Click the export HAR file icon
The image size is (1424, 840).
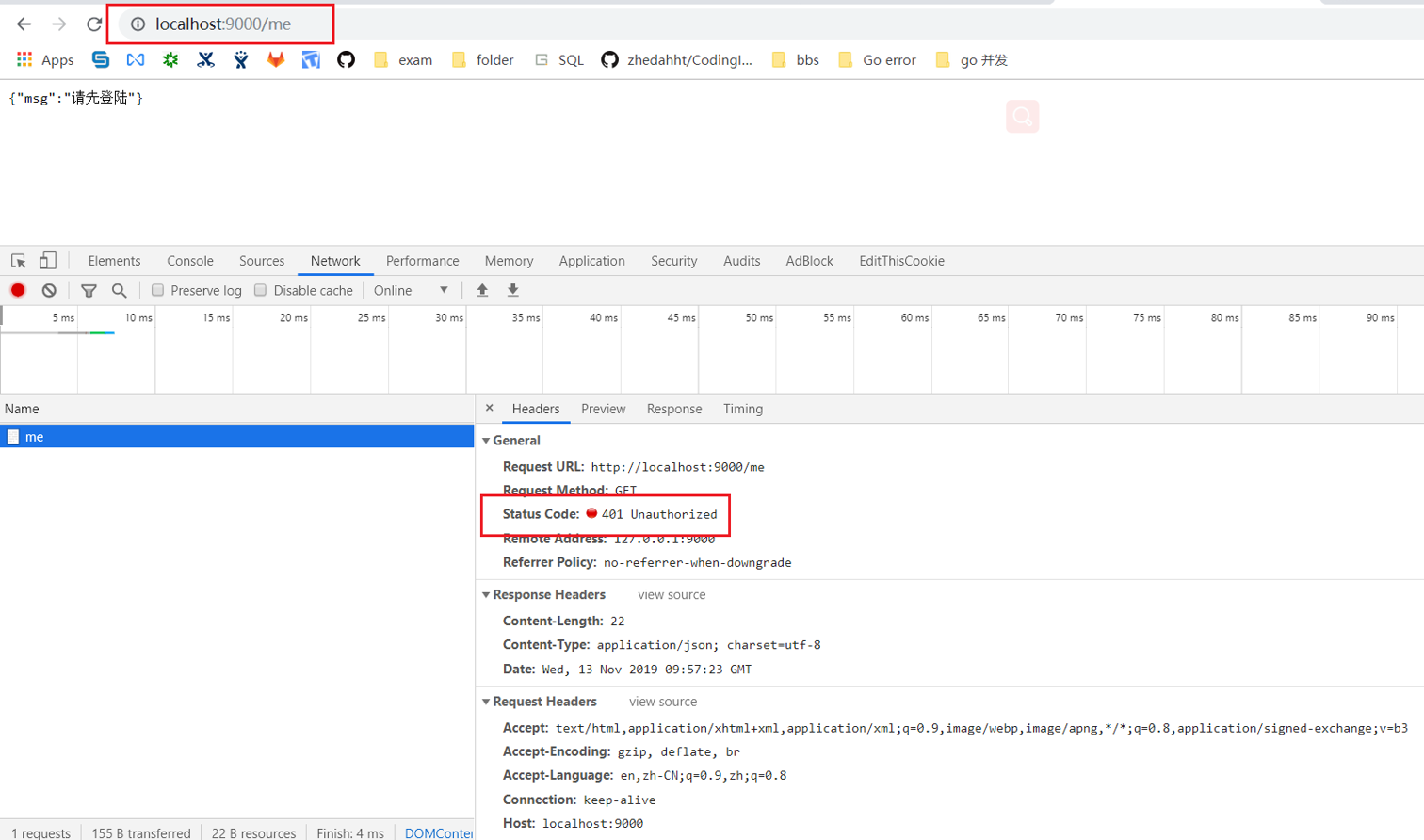[x=512, y=290]
